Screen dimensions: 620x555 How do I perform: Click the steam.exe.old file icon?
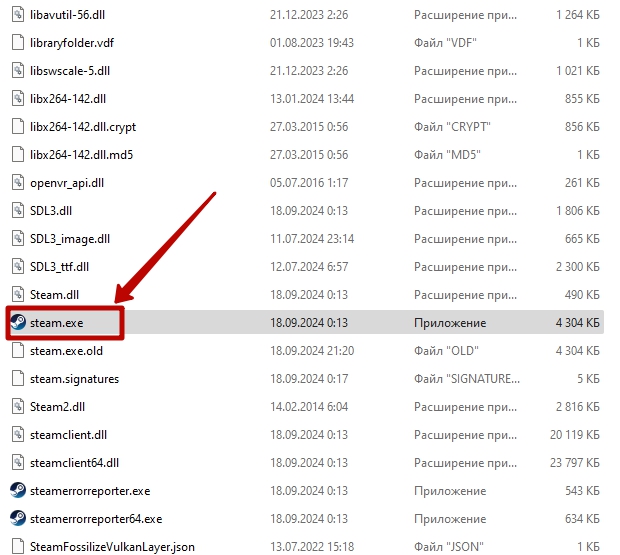(x=18, y=351)
